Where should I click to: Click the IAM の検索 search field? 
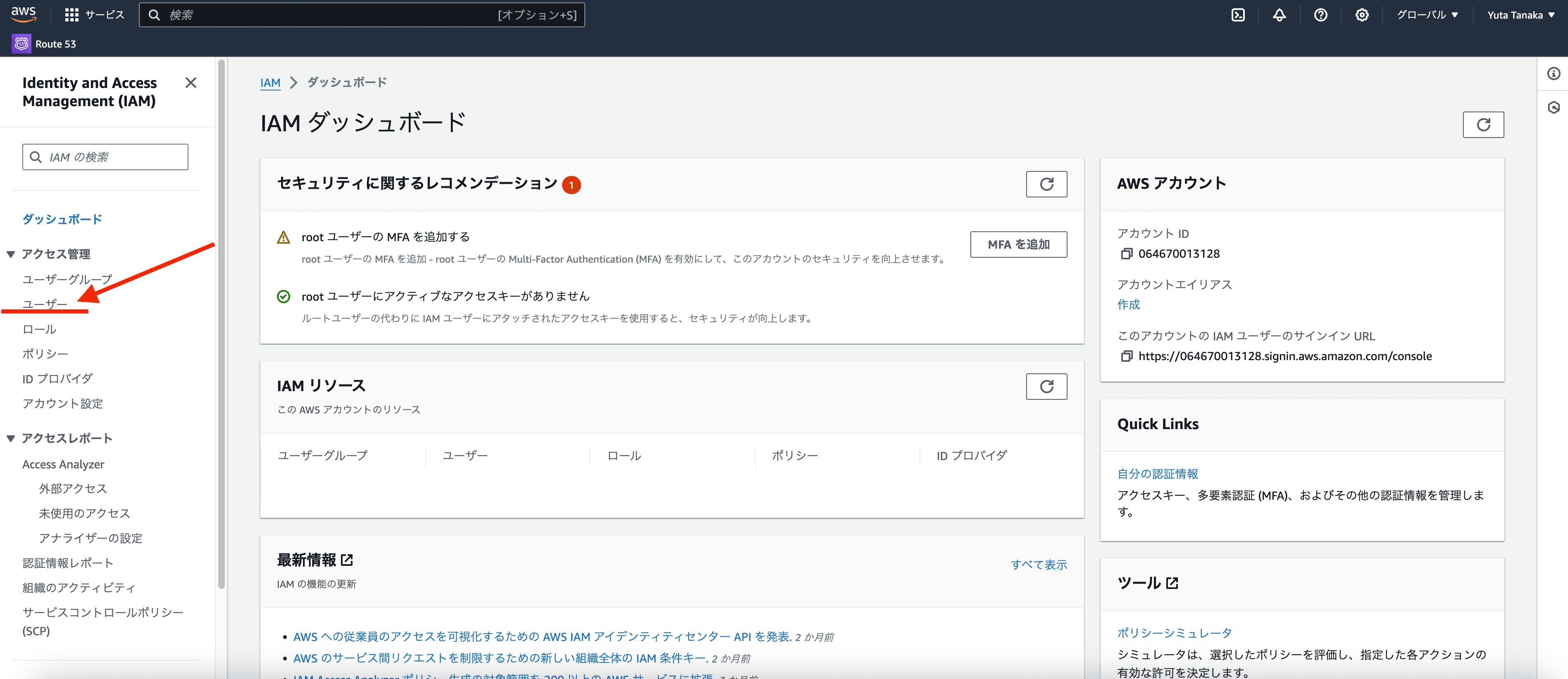pyautogui.click(x=105, y=157)
